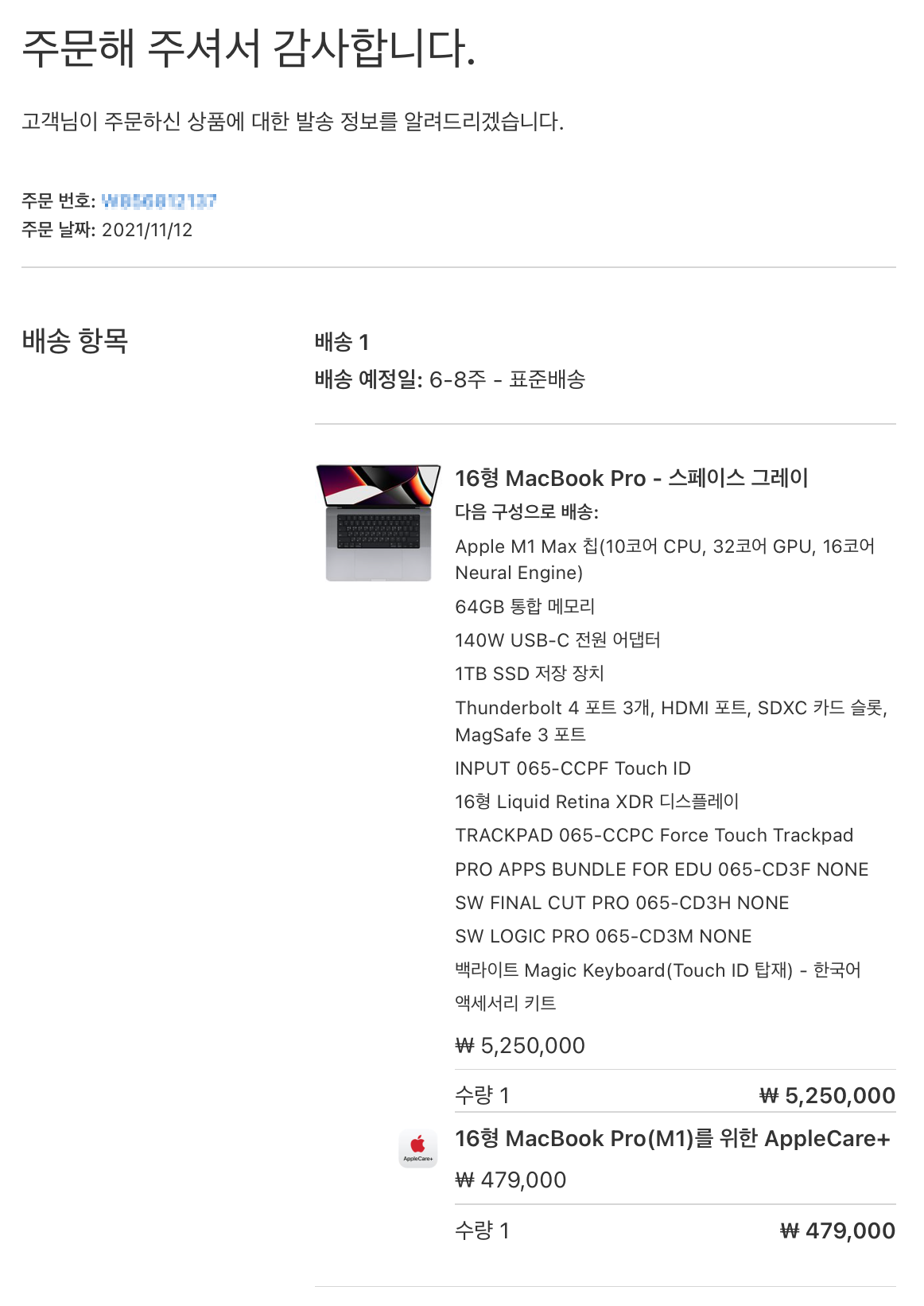Viewport: 924px width, 1306px height.
Task: Click the SW LOGIC PRO line
Action: pos(604,936)
